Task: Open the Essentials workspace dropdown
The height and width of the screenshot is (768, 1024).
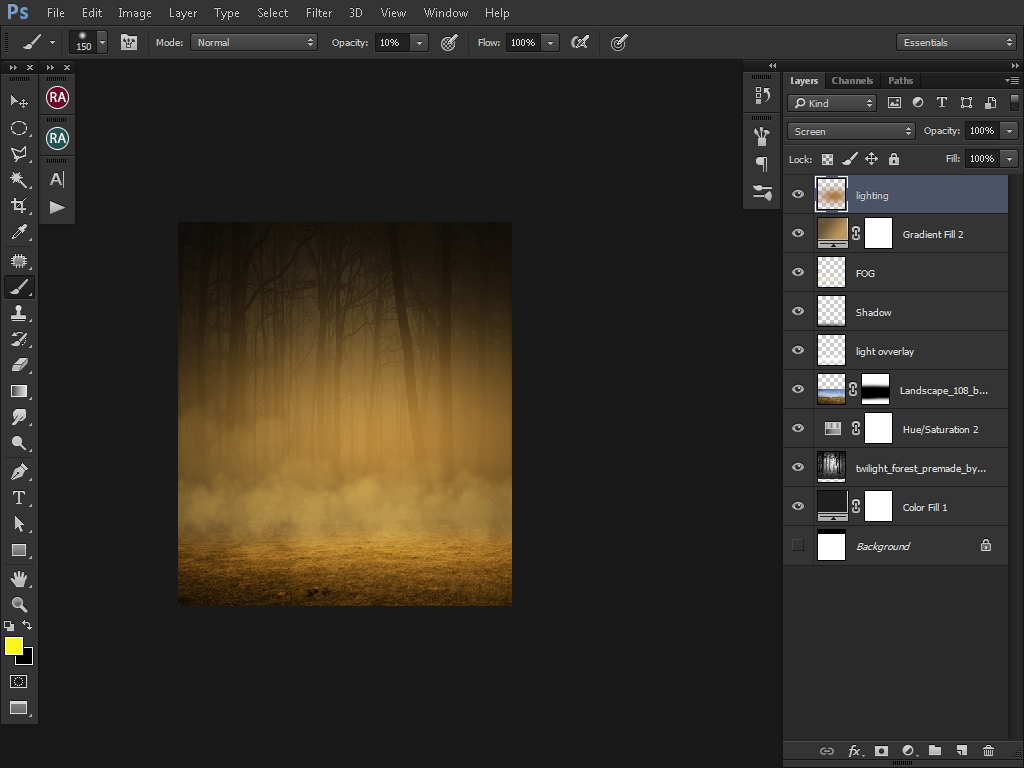Action: (x=957, y=42)
